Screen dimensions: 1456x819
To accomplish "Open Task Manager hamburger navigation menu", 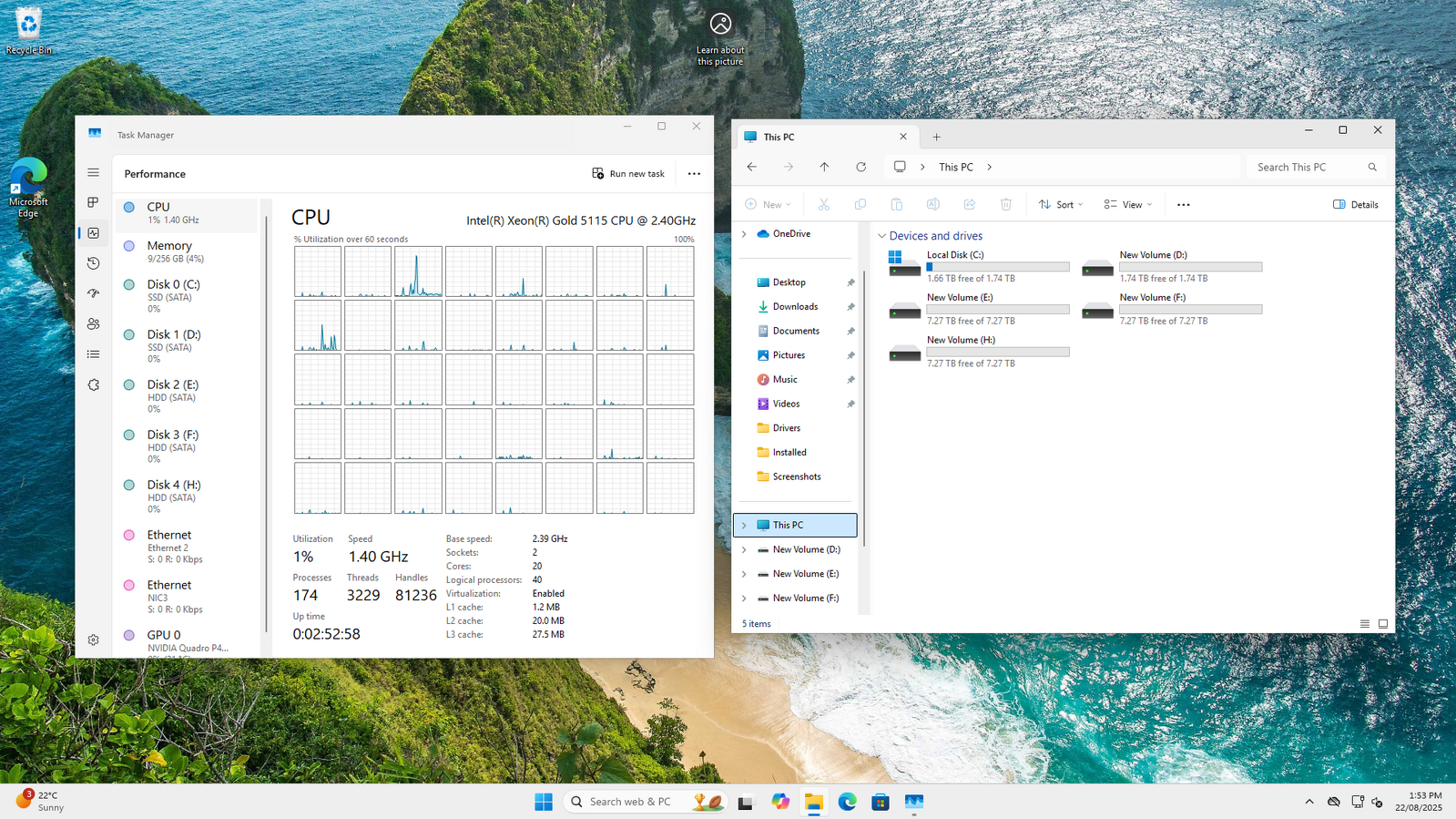I will pyautogui.click(x=93, y=172).
